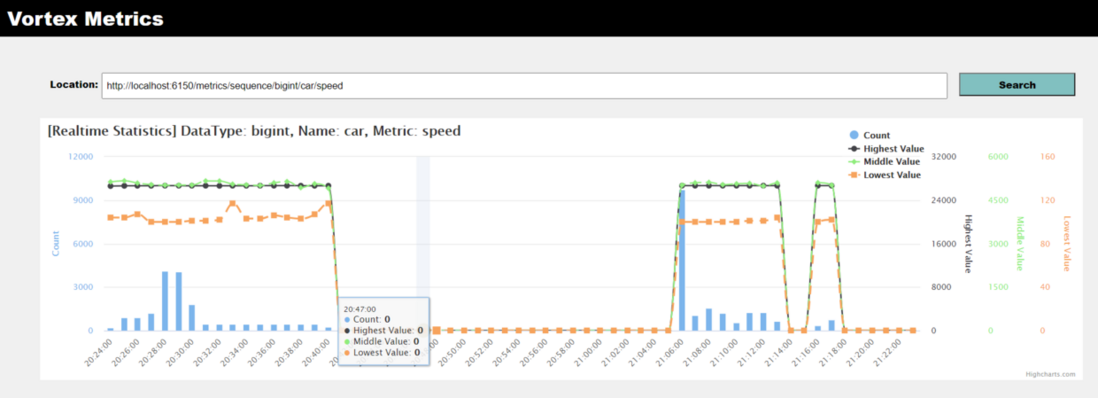
Task: Click the Count bar at 20:28:00
Action: tap(165, 301)
